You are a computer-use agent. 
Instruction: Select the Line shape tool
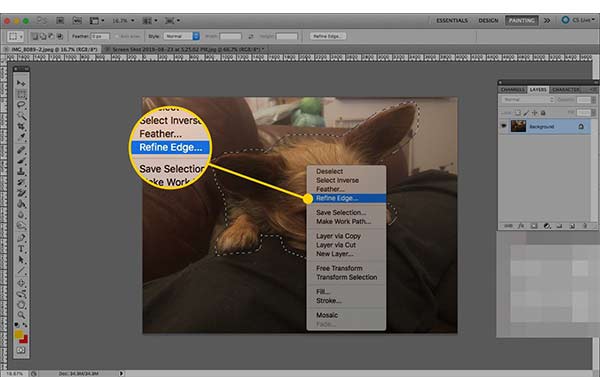[21, 270]
